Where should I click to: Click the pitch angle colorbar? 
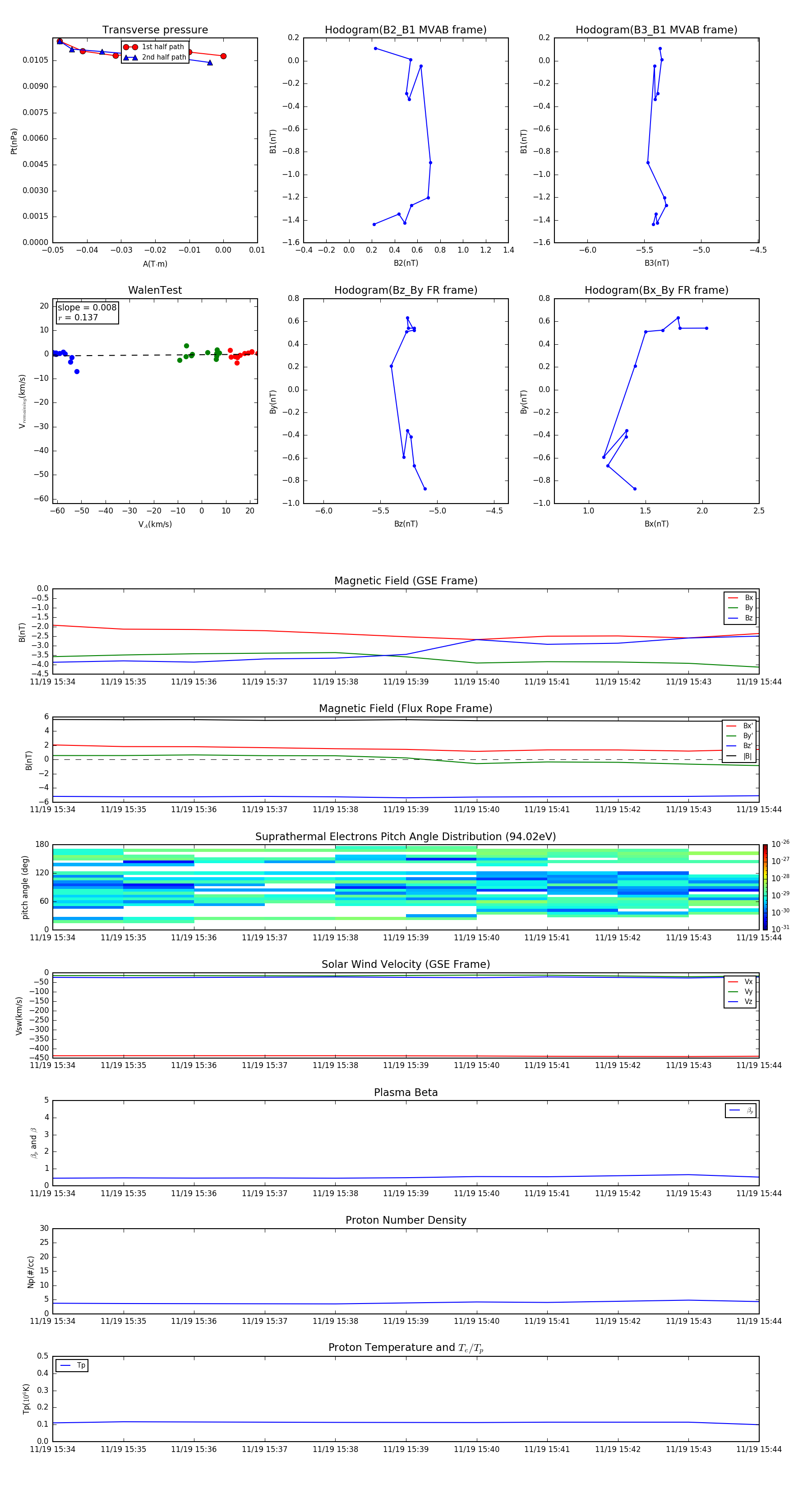click(765, 887)
